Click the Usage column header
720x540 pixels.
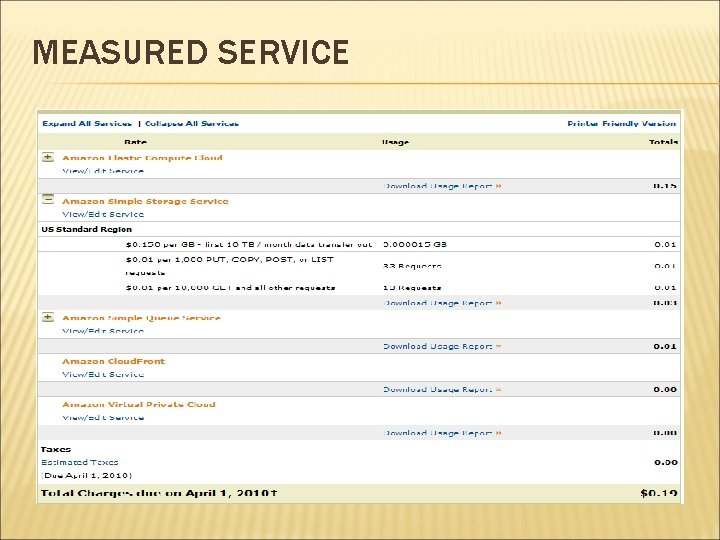pyautogui.click(x=395, y=142)
